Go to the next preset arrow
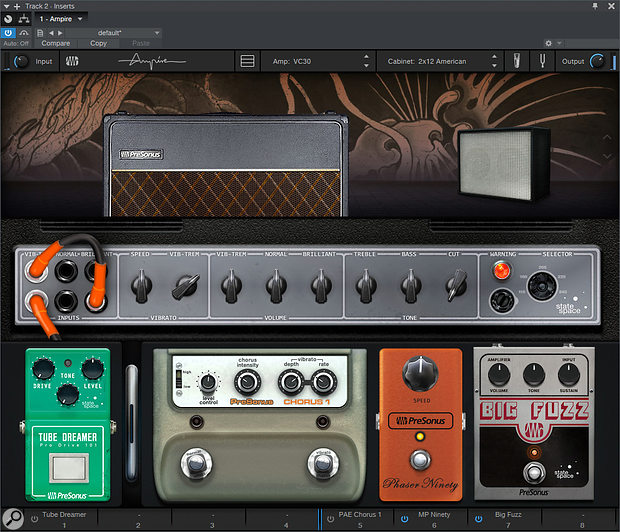 click(x=60, y=33)
